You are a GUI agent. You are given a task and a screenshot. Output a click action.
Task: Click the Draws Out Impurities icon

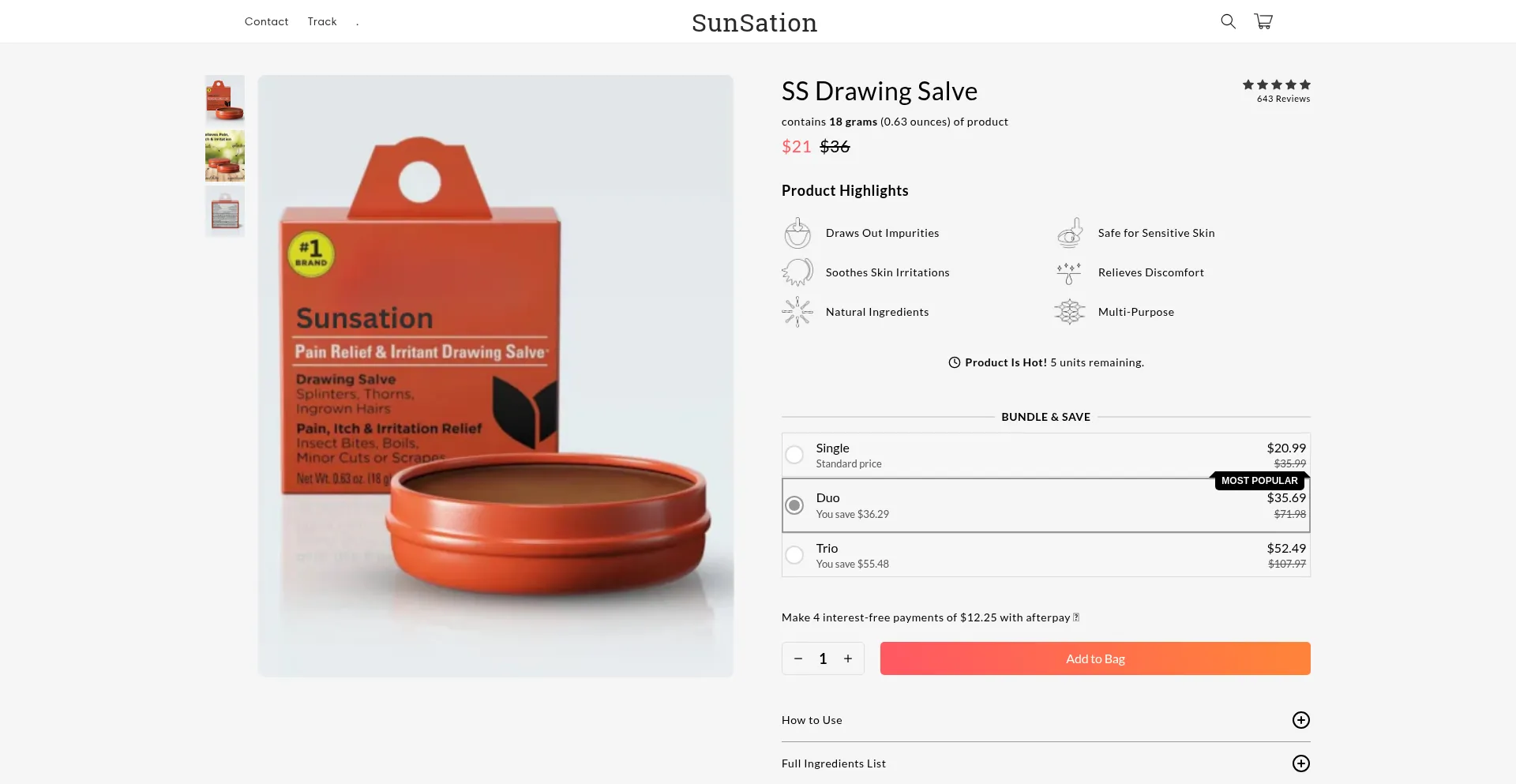coord(797,233)
